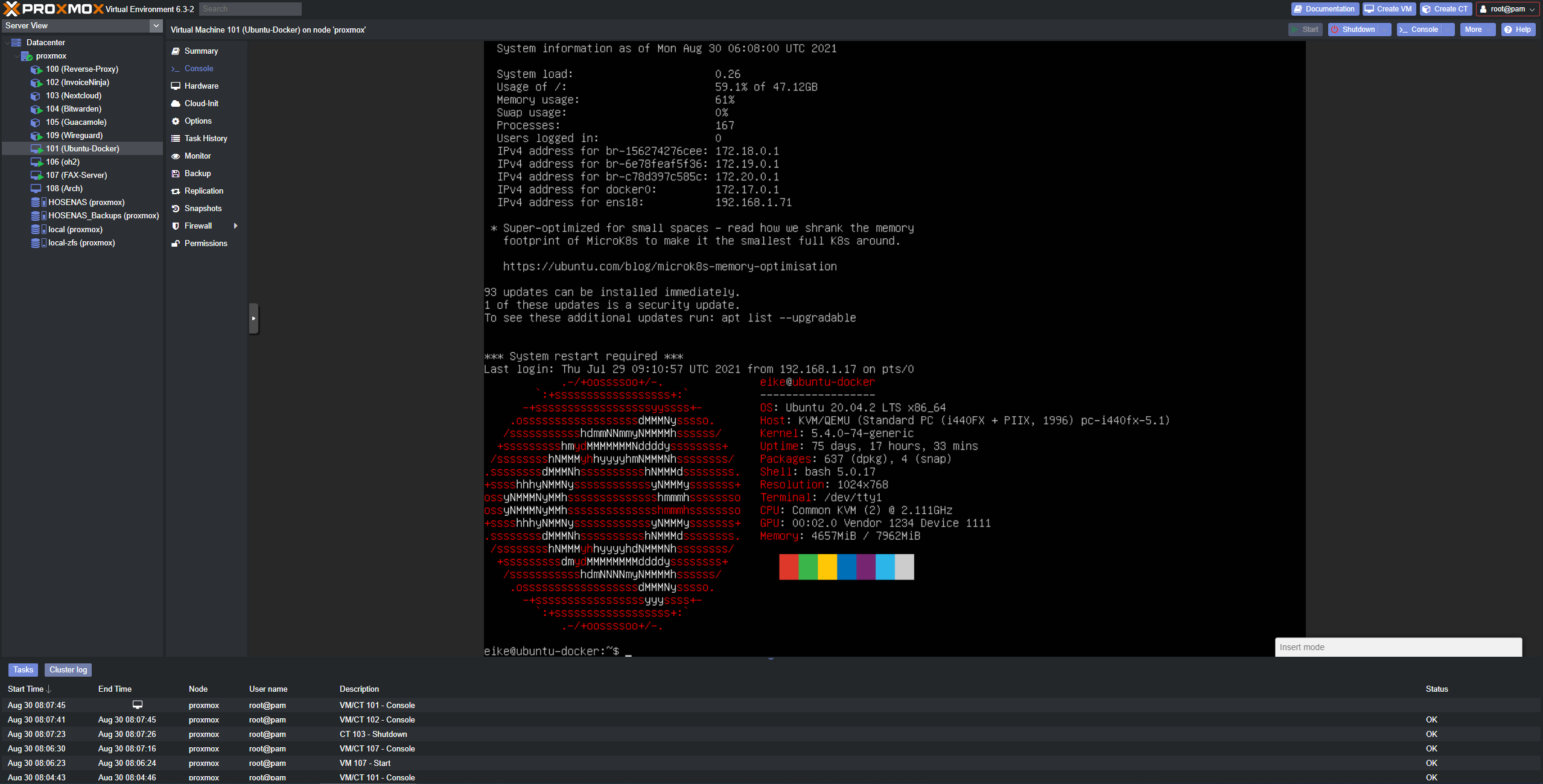Open Backup via its floppy disk icon
The image size is (1543, 784).
point(176,174)
